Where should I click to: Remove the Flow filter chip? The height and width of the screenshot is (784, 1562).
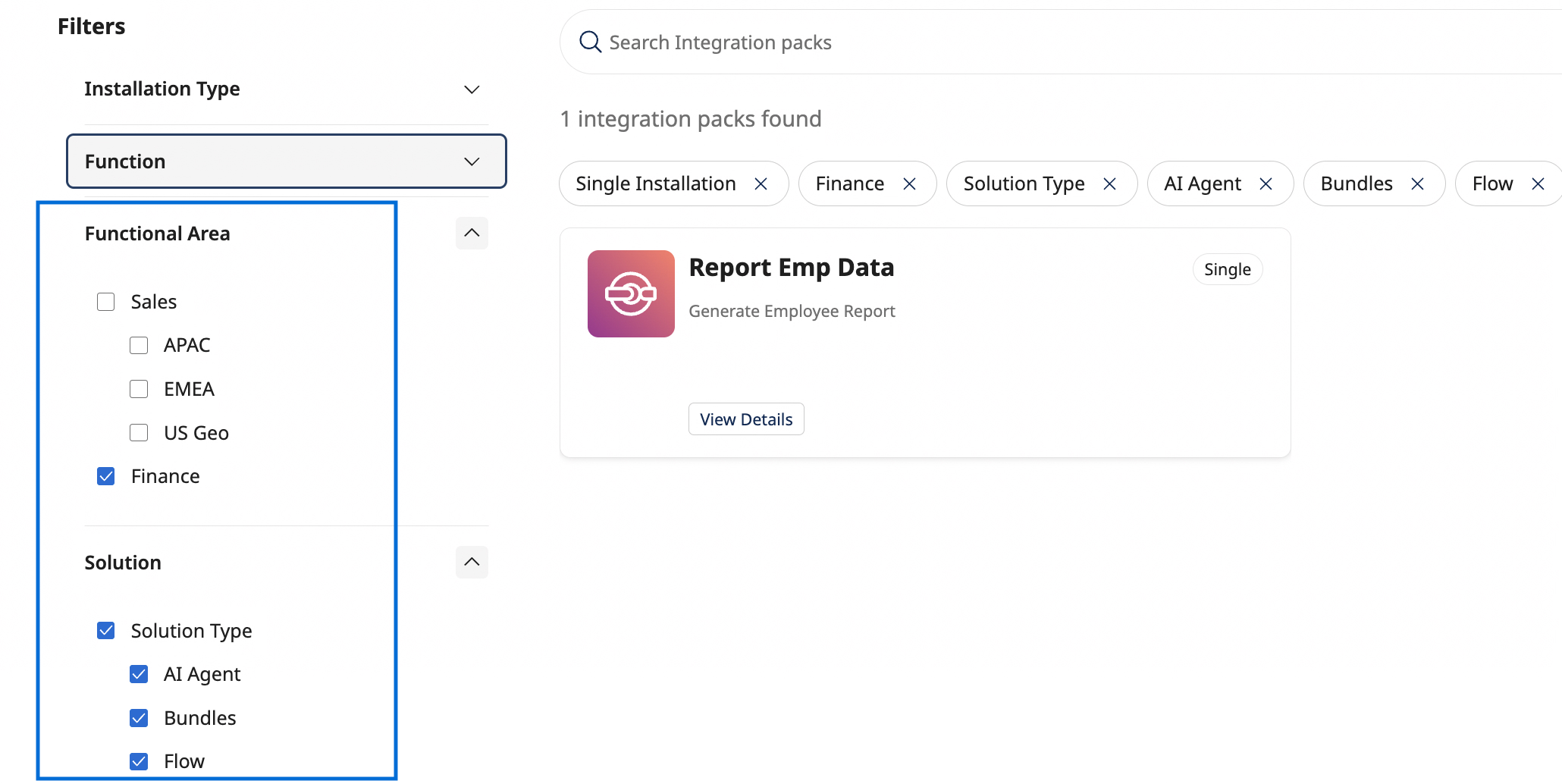tap(1538, 184)
